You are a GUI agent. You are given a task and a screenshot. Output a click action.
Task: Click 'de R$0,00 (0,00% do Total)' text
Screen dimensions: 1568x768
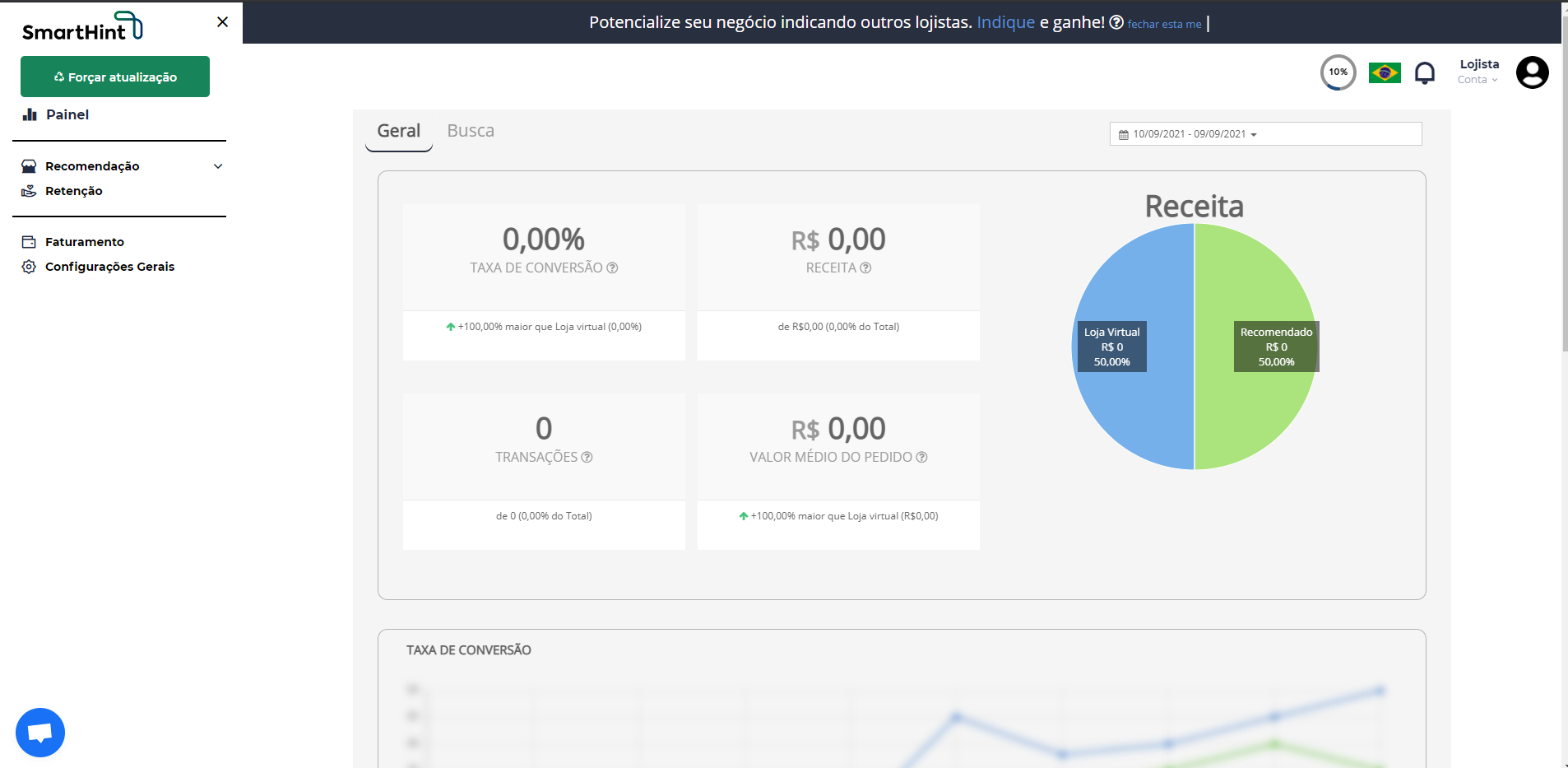pos(838,327)
